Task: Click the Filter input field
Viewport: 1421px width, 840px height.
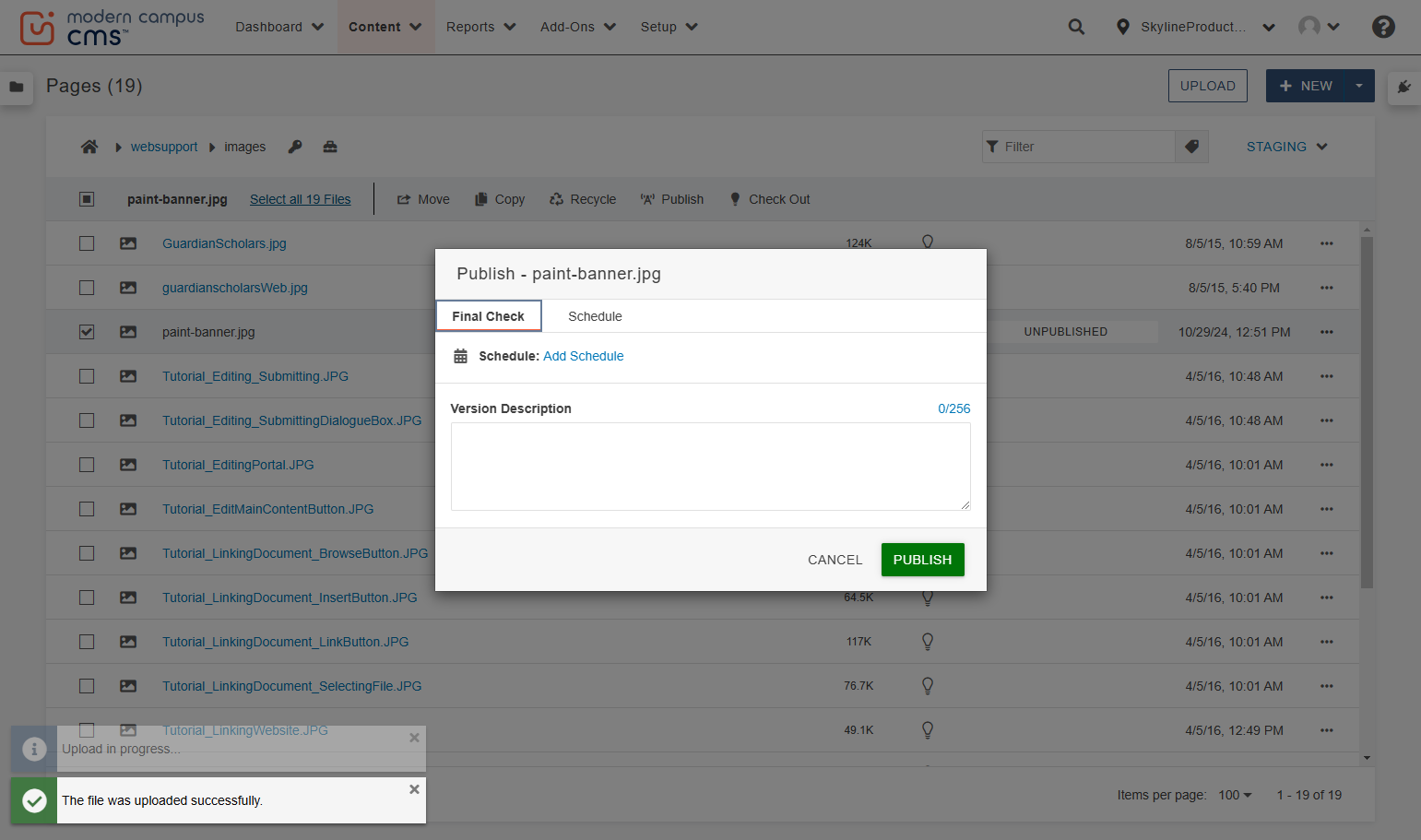Action: [1079, 147]
